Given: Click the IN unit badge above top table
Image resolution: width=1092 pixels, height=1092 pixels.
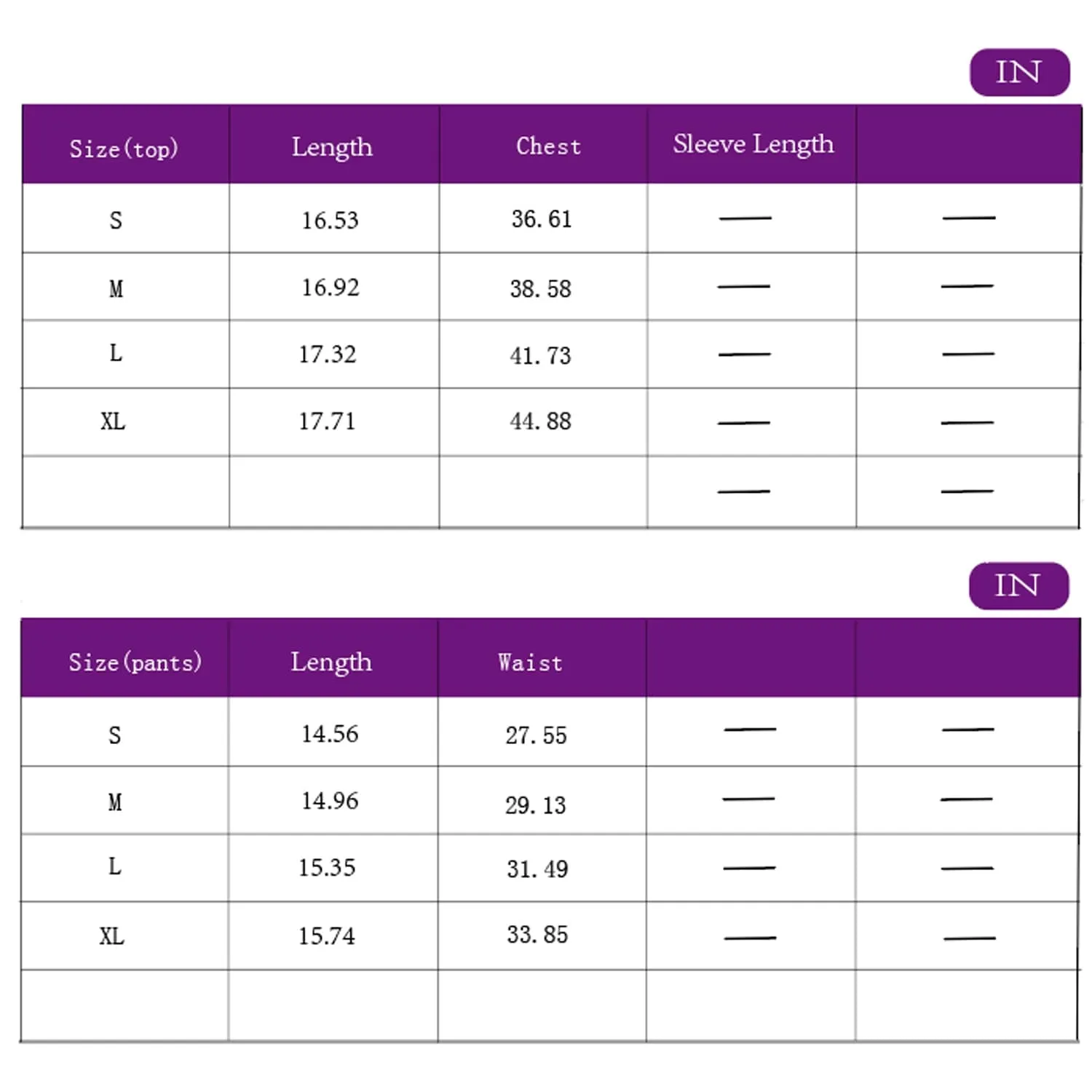Looking at the screenshot, I should click(1019, 72).
